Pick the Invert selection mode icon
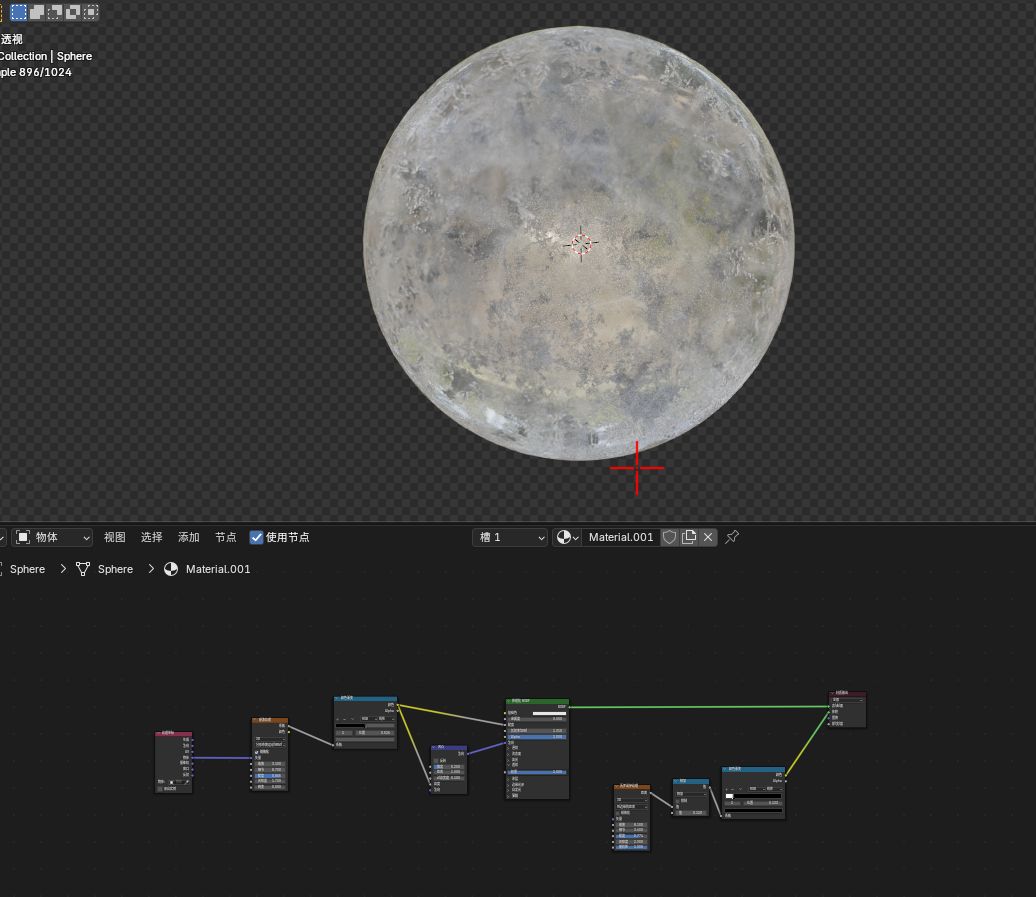This screenshot has height=897, width=1036. [x=73, y=12]
